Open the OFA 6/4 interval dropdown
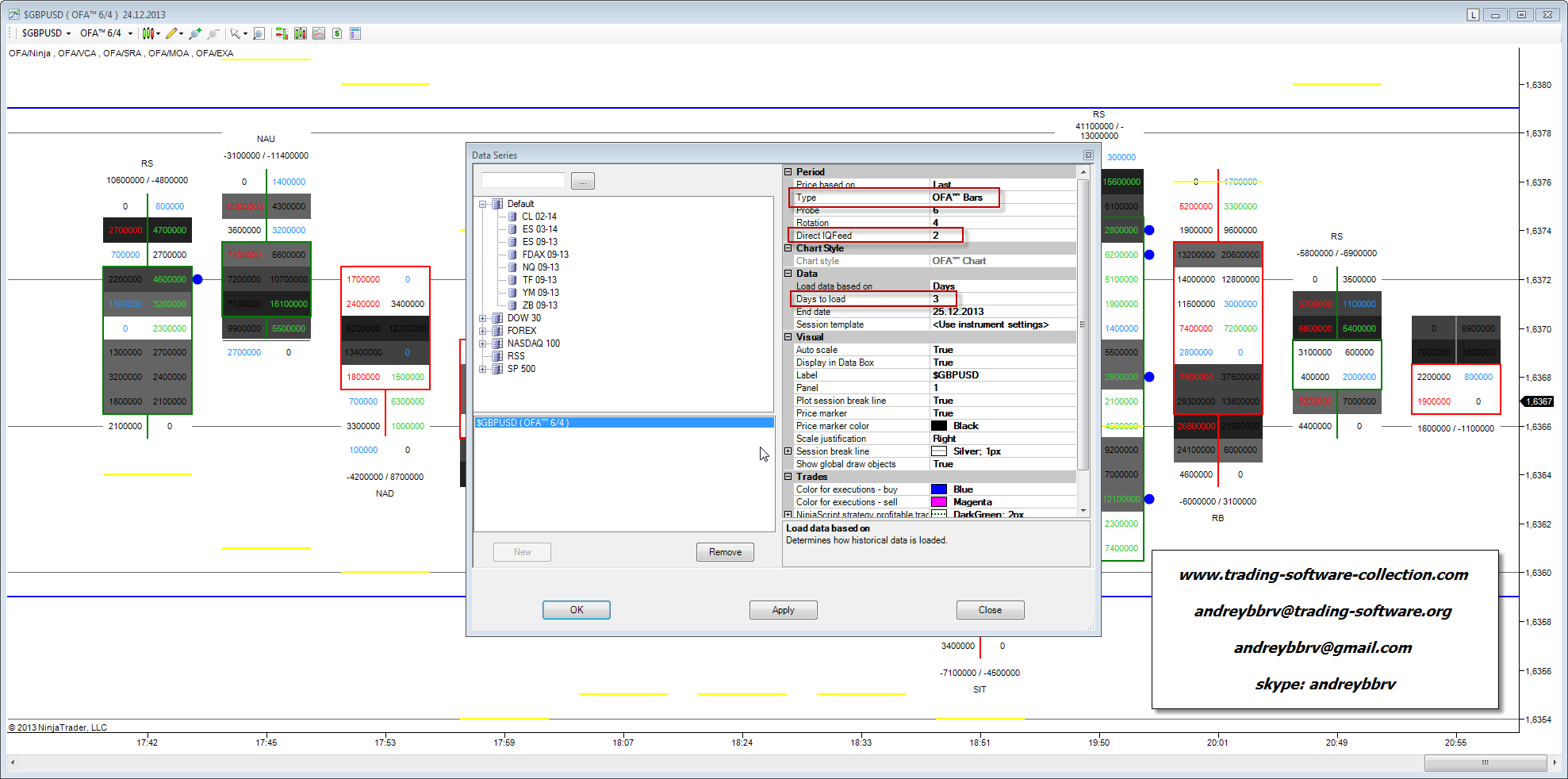Screen dimensions: 1568x779 click(106, 33)
